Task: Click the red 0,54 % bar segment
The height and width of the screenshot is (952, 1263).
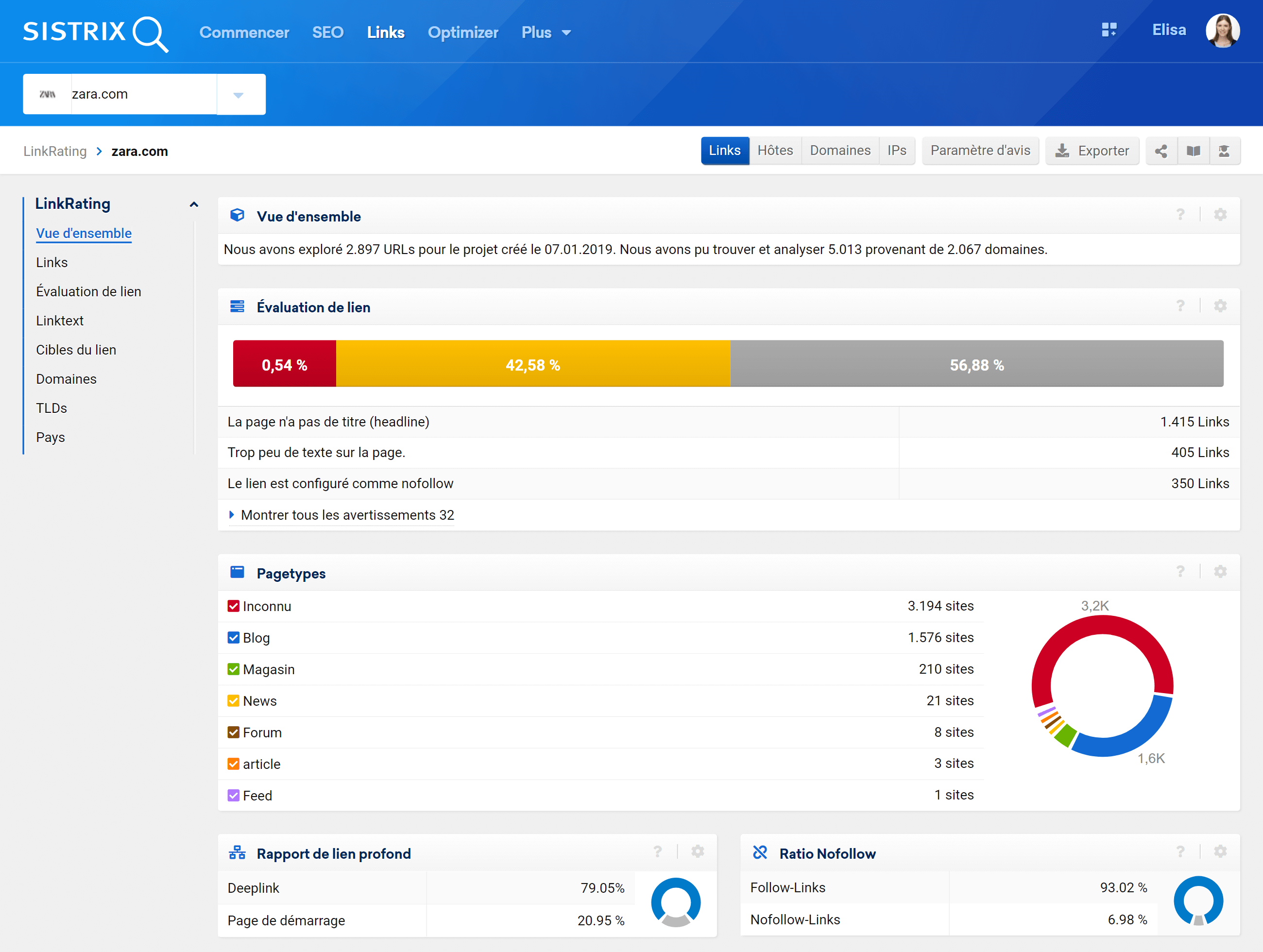Action: tap(284, 364)
